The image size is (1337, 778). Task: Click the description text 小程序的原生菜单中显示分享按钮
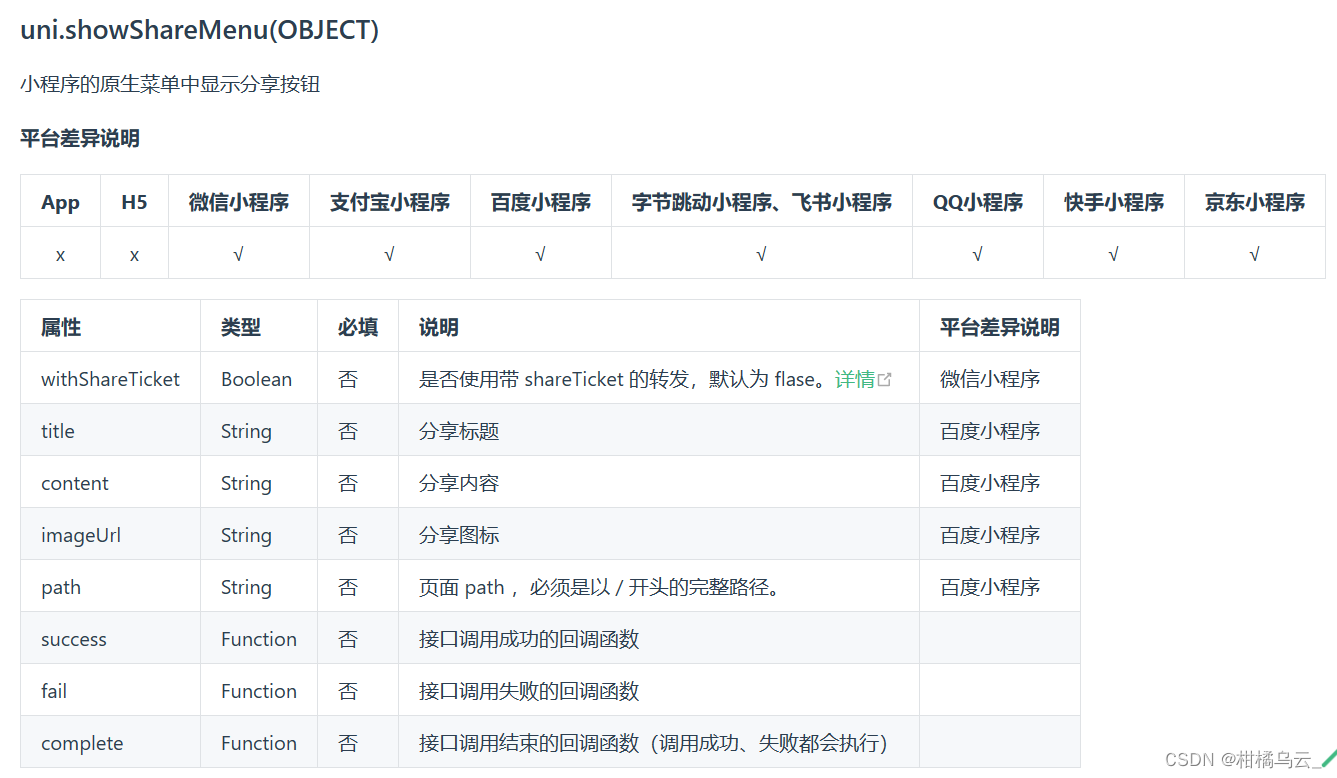click(170, 84)
